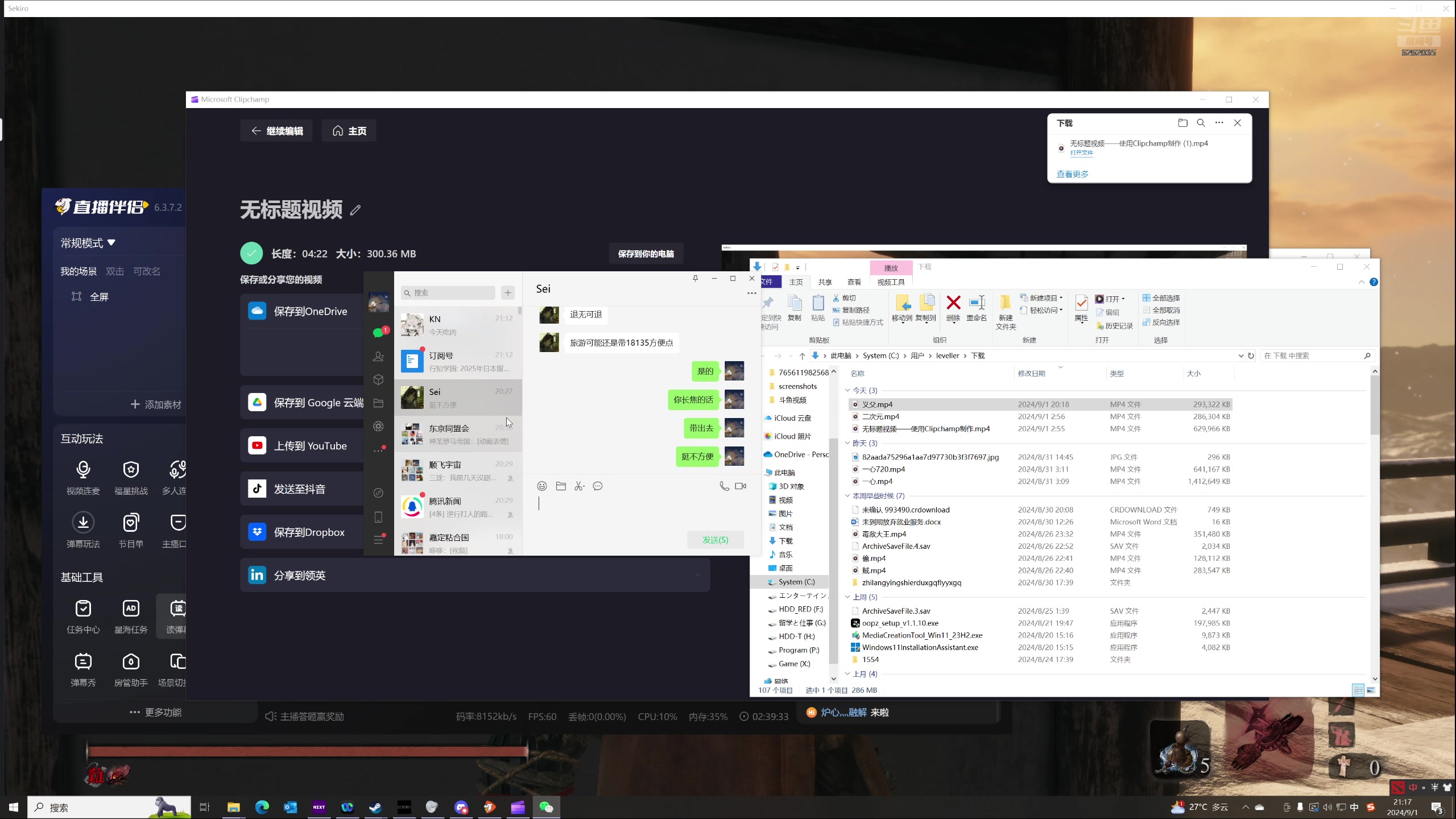Collapse the 今天 (3) file group
The width and height of the screenshot is (1456, 819).
847,390
